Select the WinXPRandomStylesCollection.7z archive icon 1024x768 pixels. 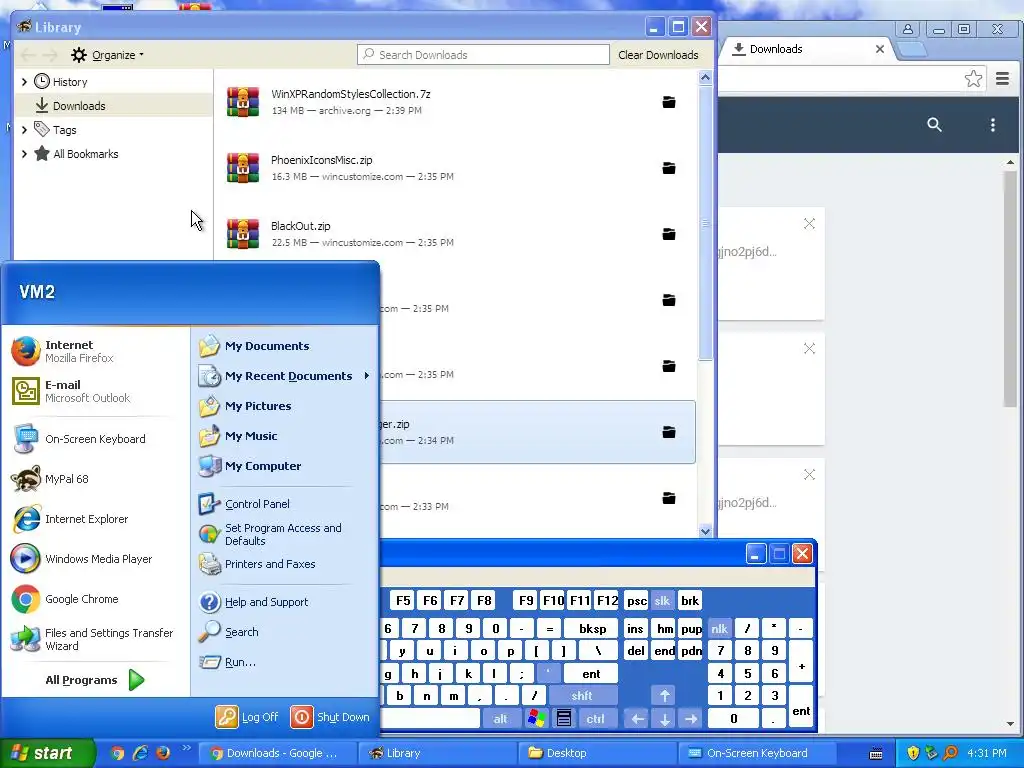pyautogui.click(x=243, y=102)
